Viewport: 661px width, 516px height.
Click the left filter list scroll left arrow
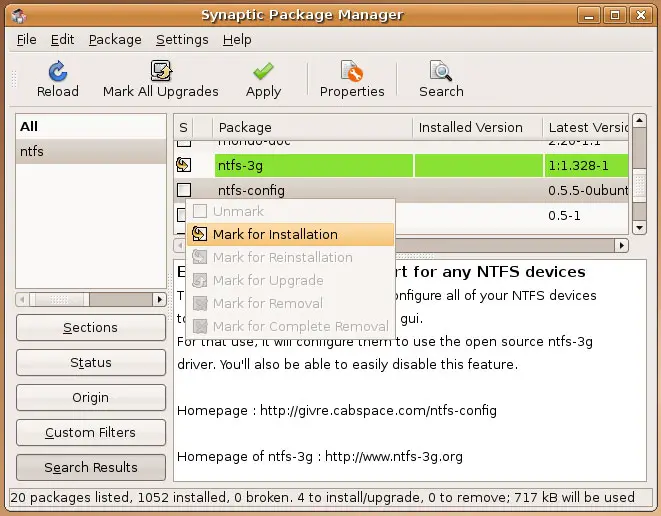(22, 300)
